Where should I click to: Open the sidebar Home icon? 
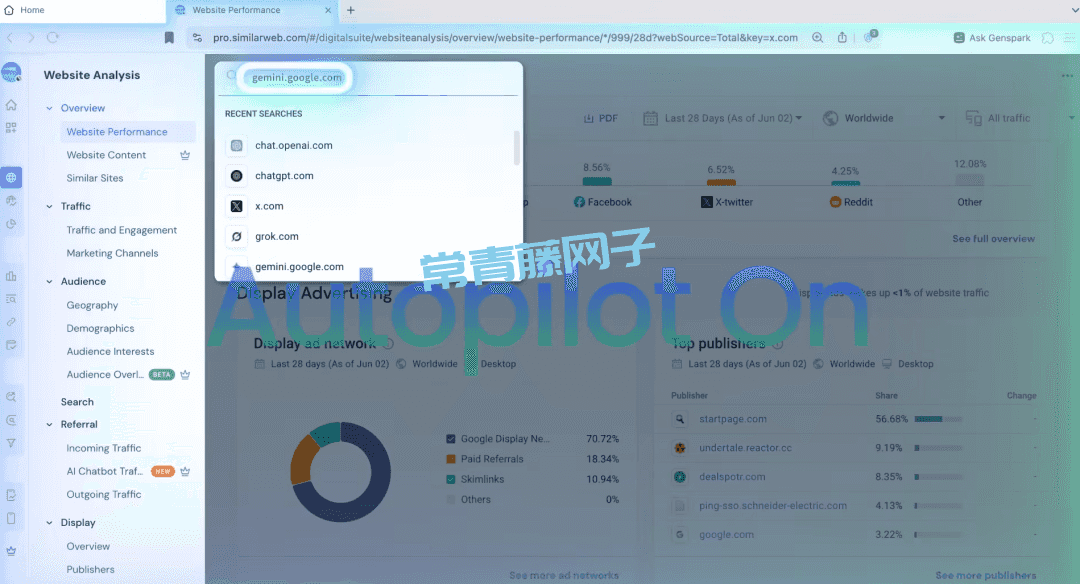11,105
